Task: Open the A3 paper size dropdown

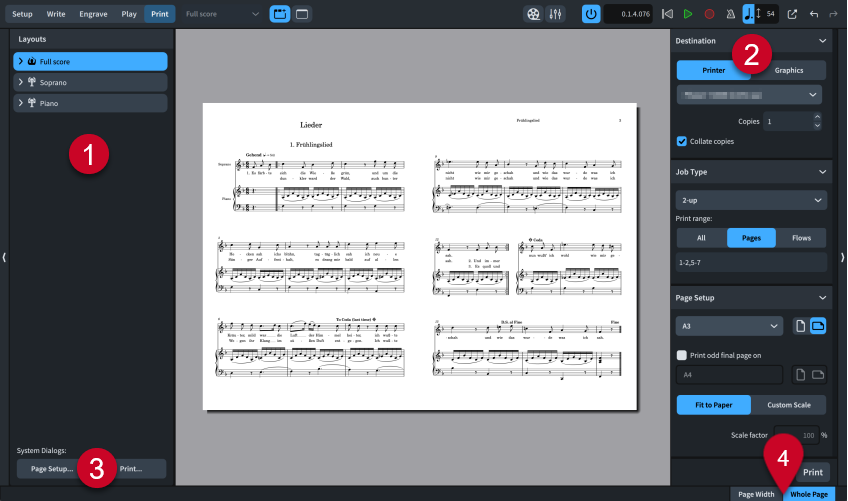Action: click(730, 326)
